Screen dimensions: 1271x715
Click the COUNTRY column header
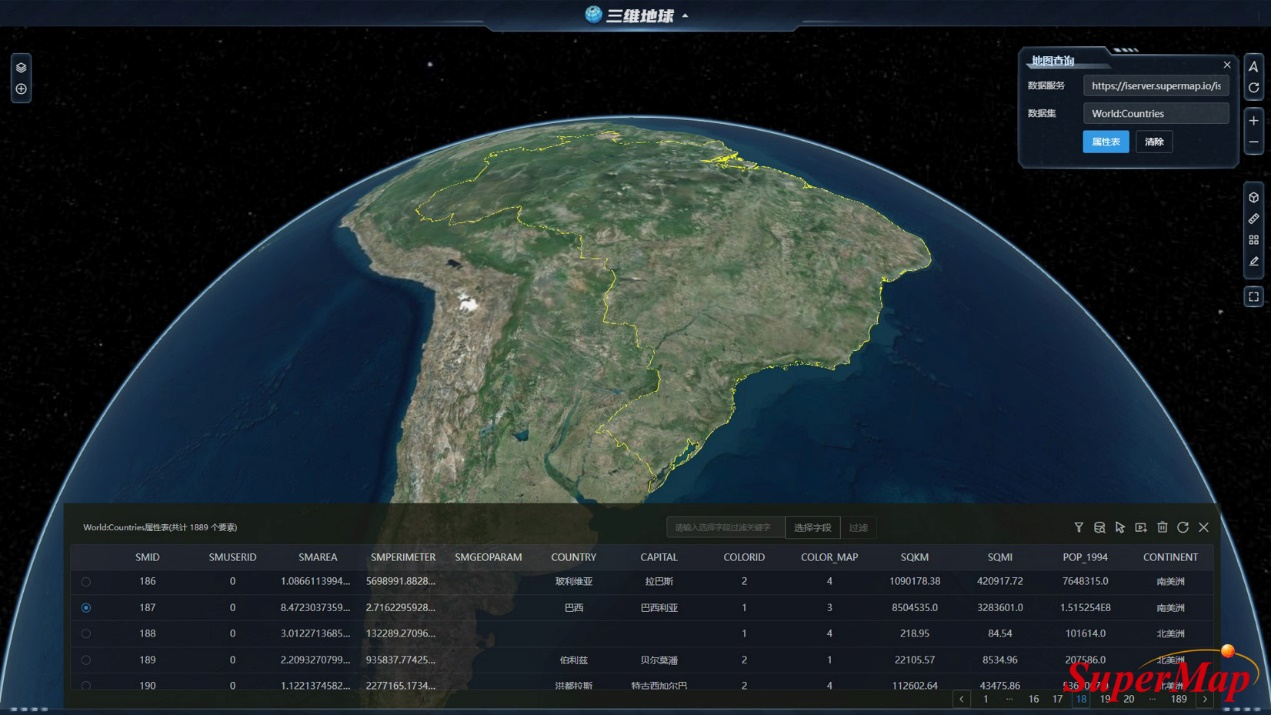573,557
